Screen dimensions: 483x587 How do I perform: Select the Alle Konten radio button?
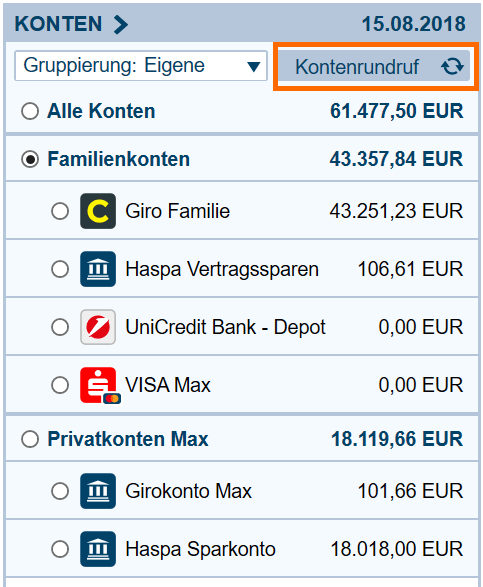30,111
